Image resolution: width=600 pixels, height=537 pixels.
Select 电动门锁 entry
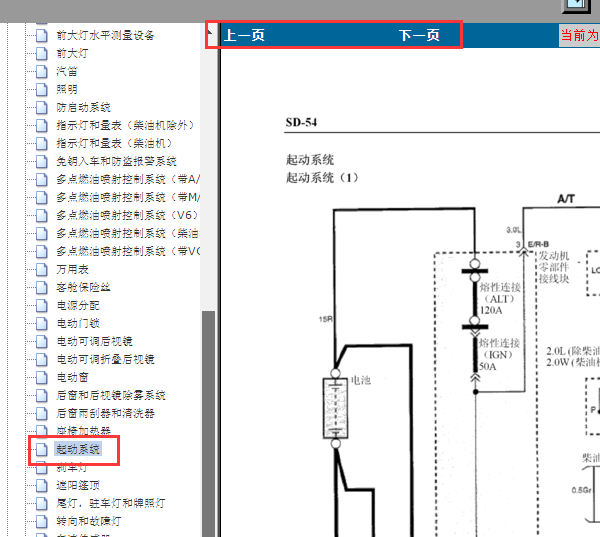tap(78, 323)
